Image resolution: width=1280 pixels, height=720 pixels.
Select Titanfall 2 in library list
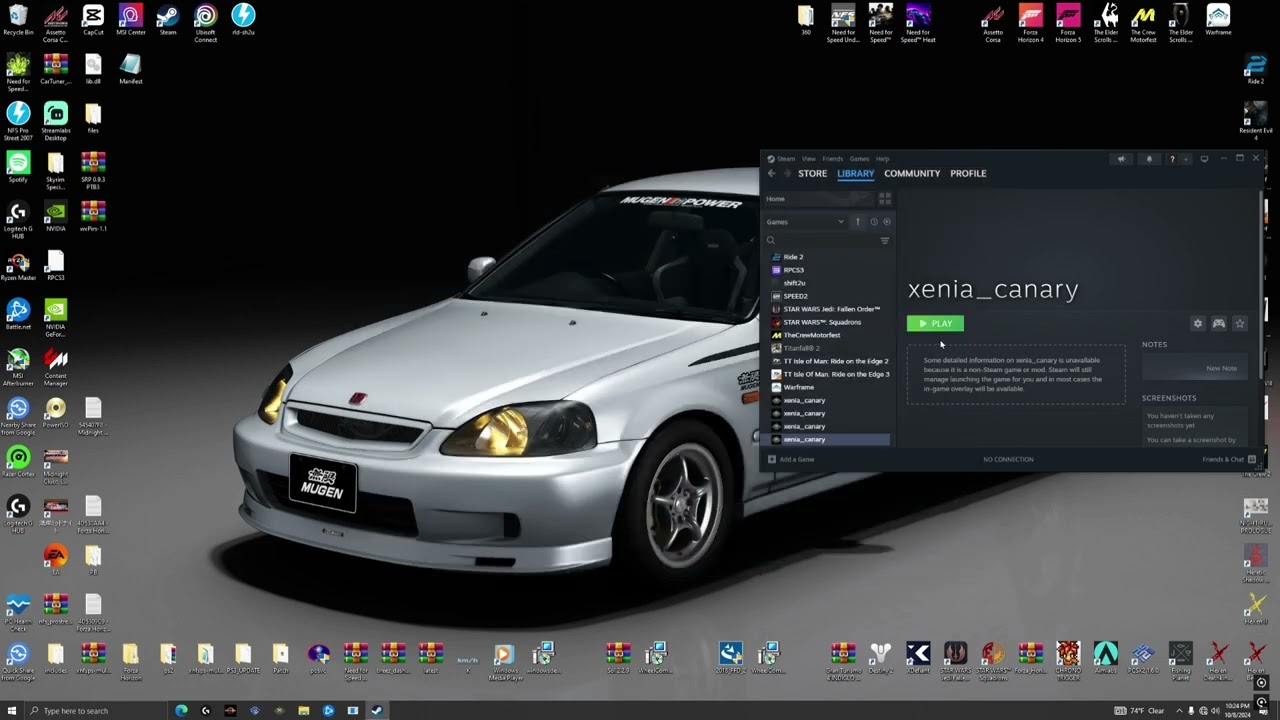point(829,348)
